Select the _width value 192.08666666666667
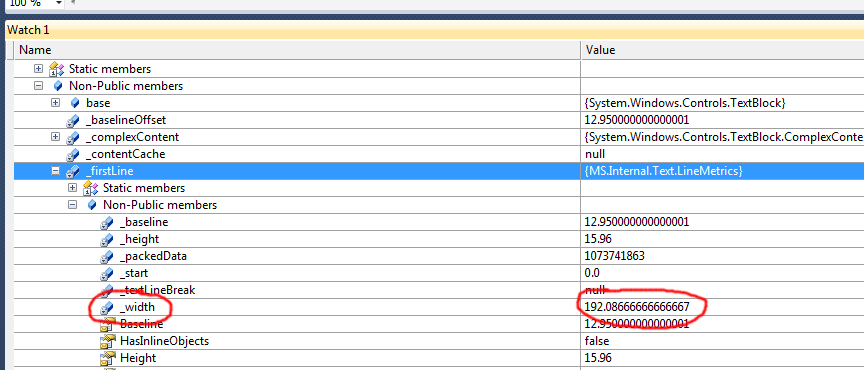 coord(637,306)
